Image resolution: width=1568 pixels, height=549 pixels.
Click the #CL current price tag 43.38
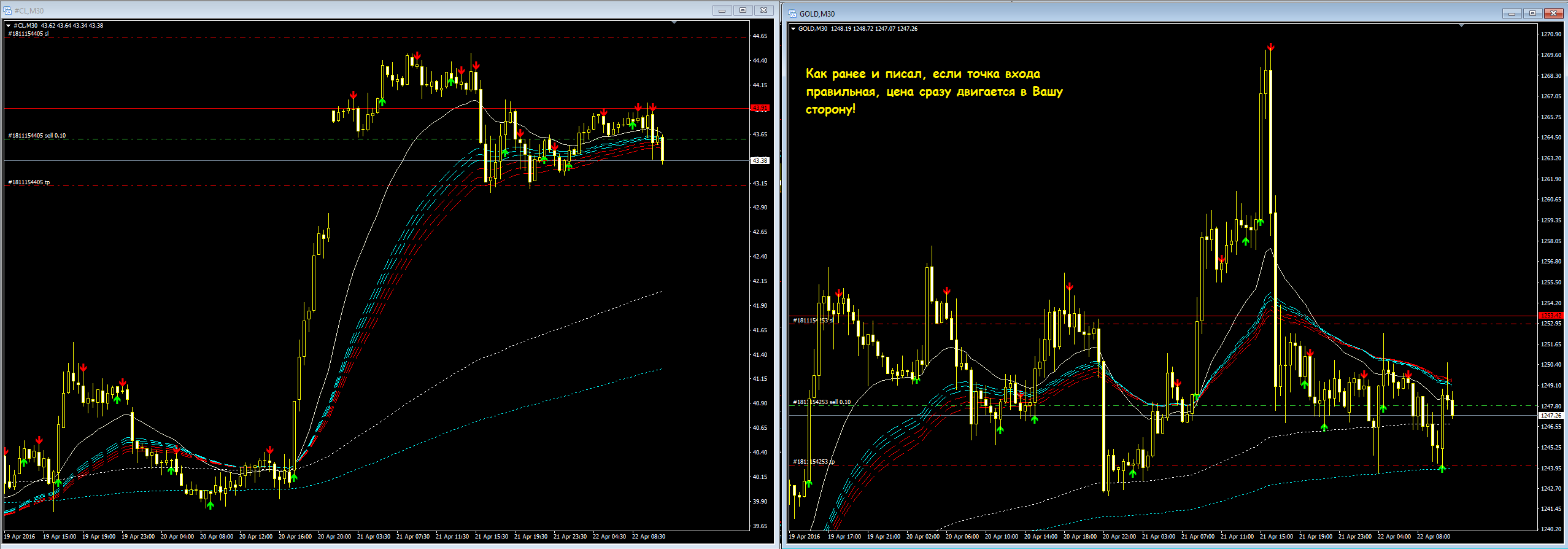760,161
